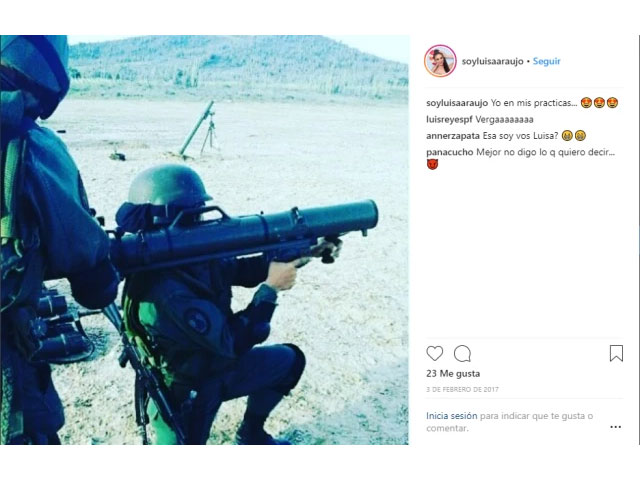Open soyluisaaraujo username in post header

click(x=492, y=61)
